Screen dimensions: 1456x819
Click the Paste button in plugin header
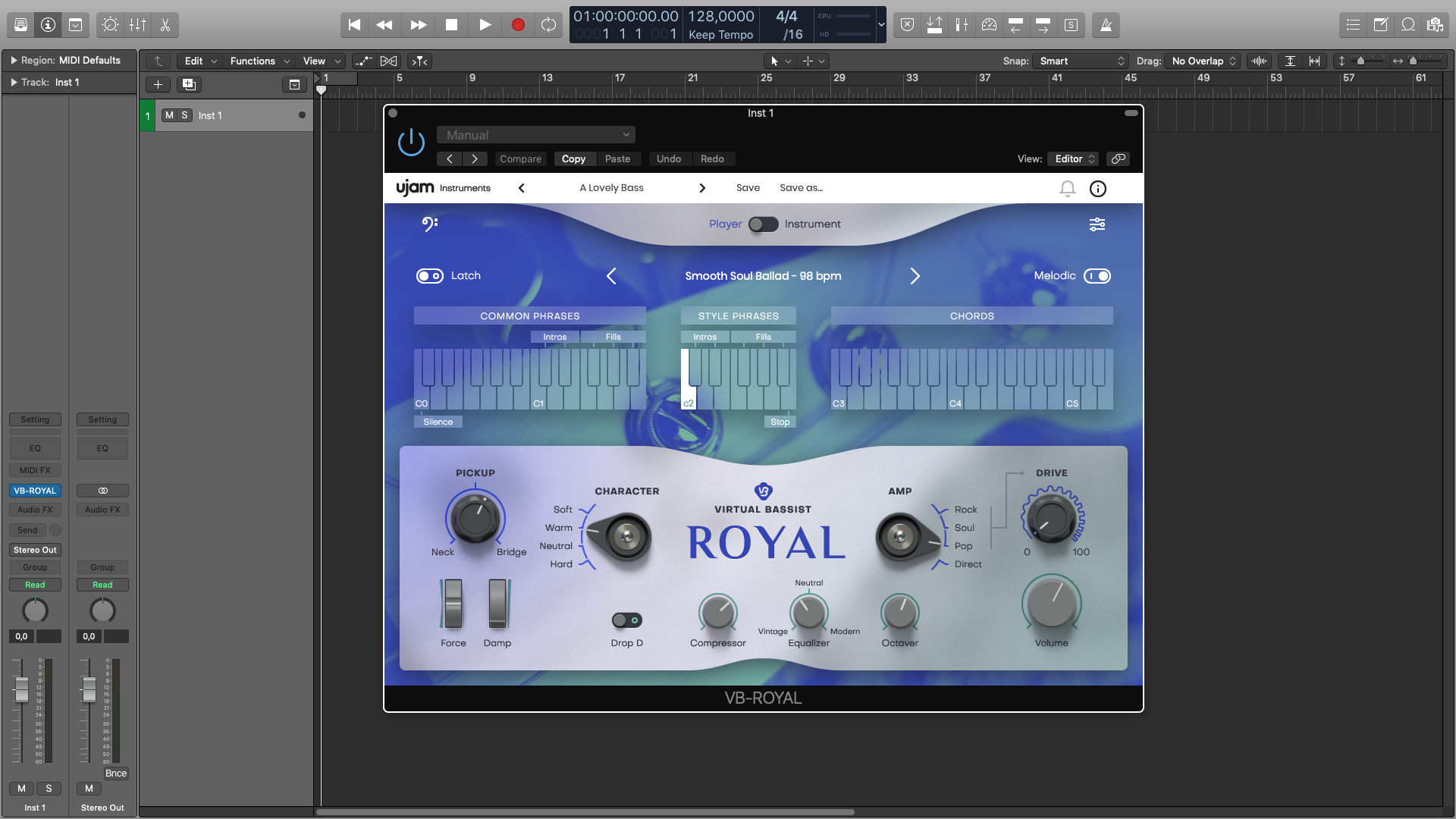click(617, 158)
